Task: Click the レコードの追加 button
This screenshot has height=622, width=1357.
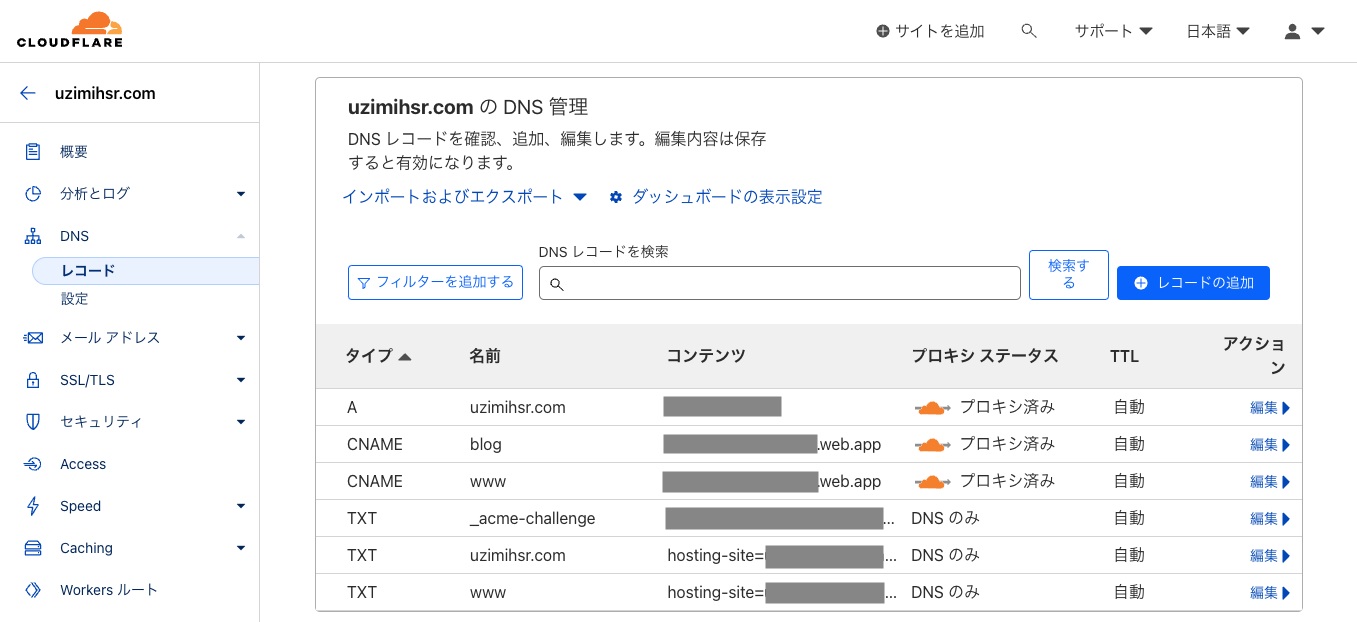Action: 1193,283
